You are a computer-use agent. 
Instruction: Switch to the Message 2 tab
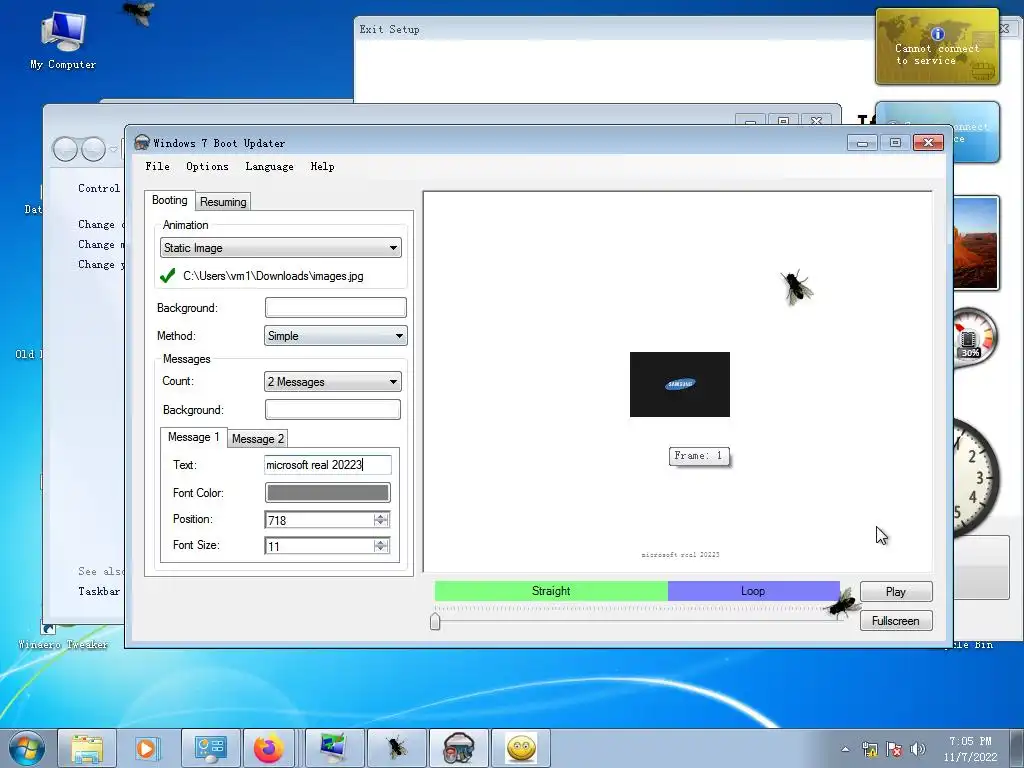257,439
